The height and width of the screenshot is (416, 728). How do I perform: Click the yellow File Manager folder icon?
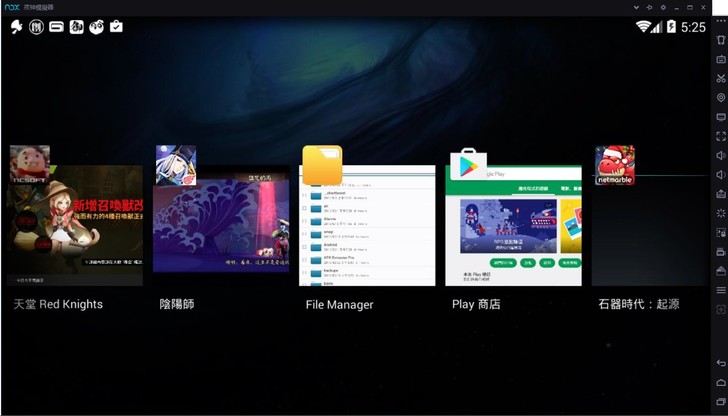(322, 165)
